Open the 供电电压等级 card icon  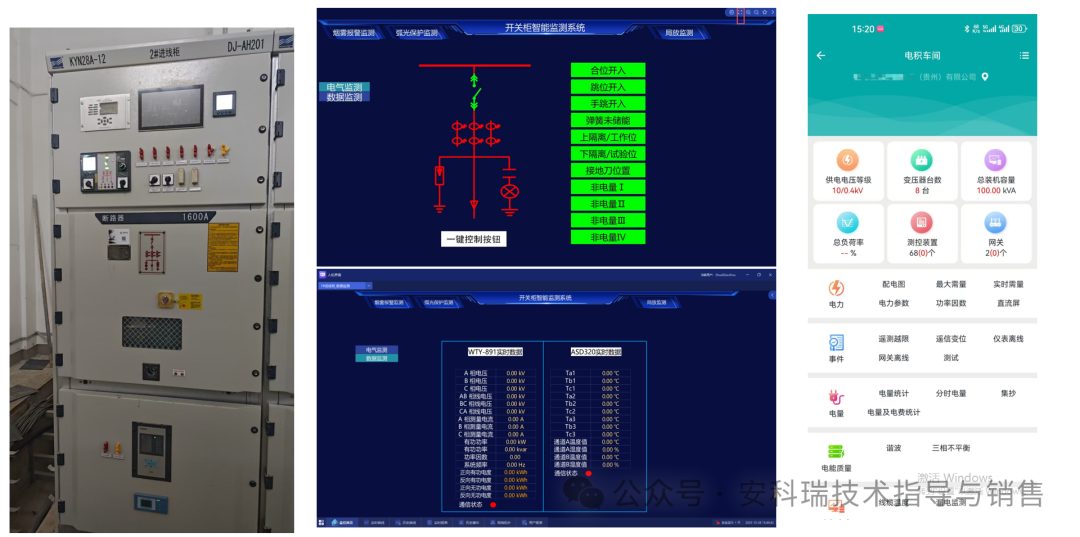[847, 160]
